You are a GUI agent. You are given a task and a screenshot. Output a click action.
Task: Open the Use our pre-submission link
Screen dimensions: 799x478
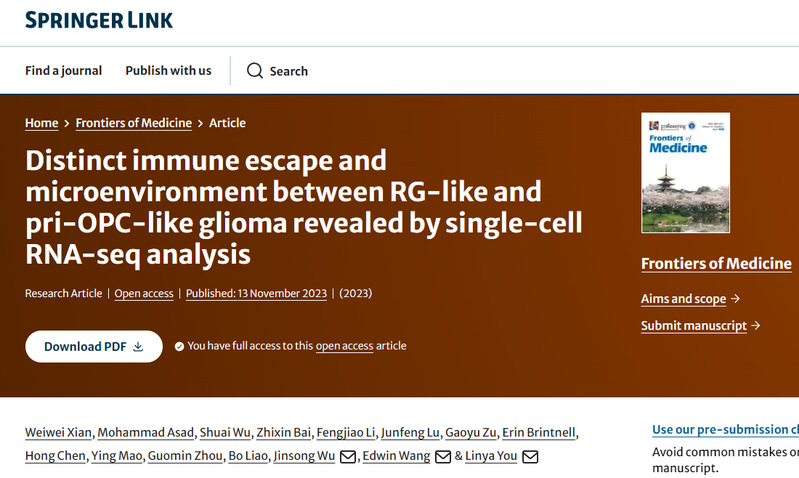tap(724, 430)
